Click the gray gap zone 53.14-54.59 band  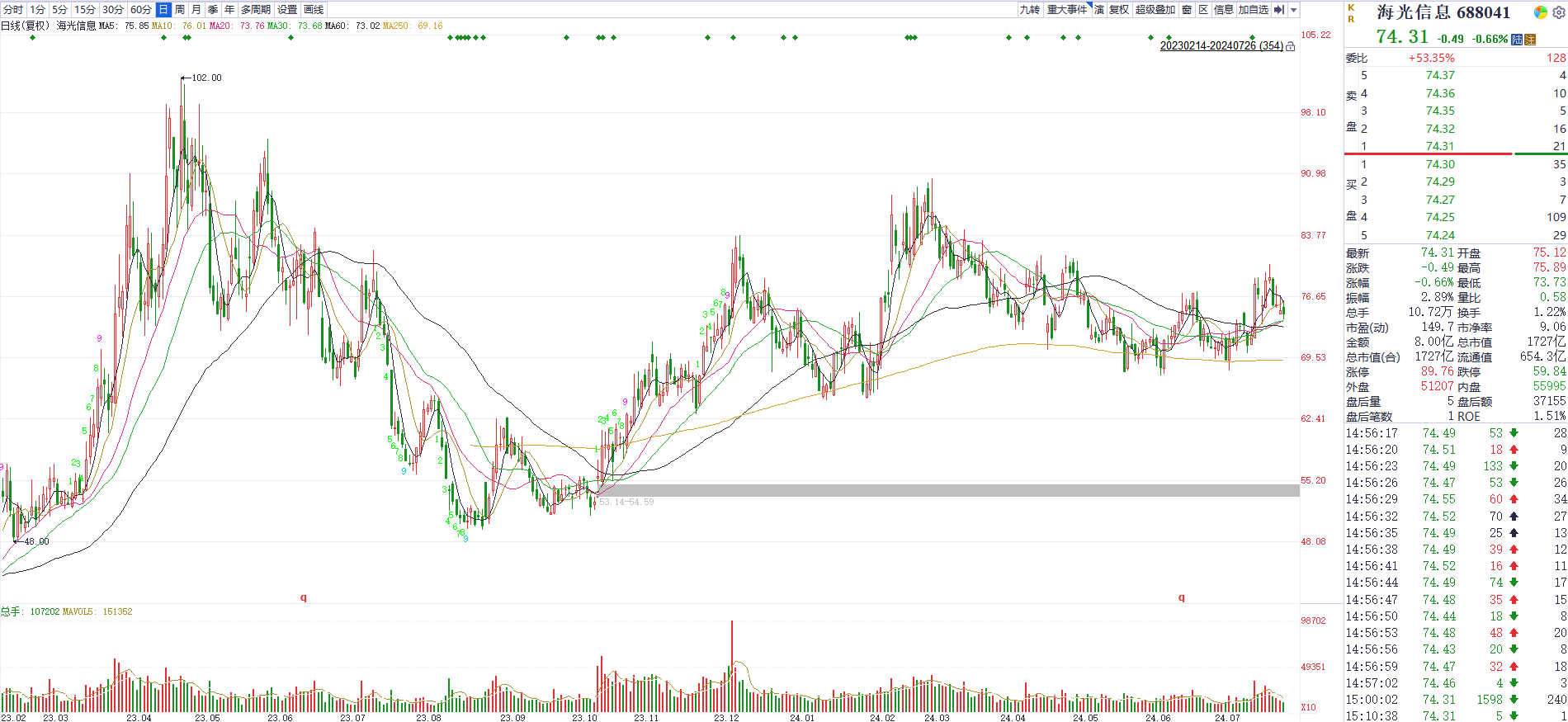[x=949, y=490]
